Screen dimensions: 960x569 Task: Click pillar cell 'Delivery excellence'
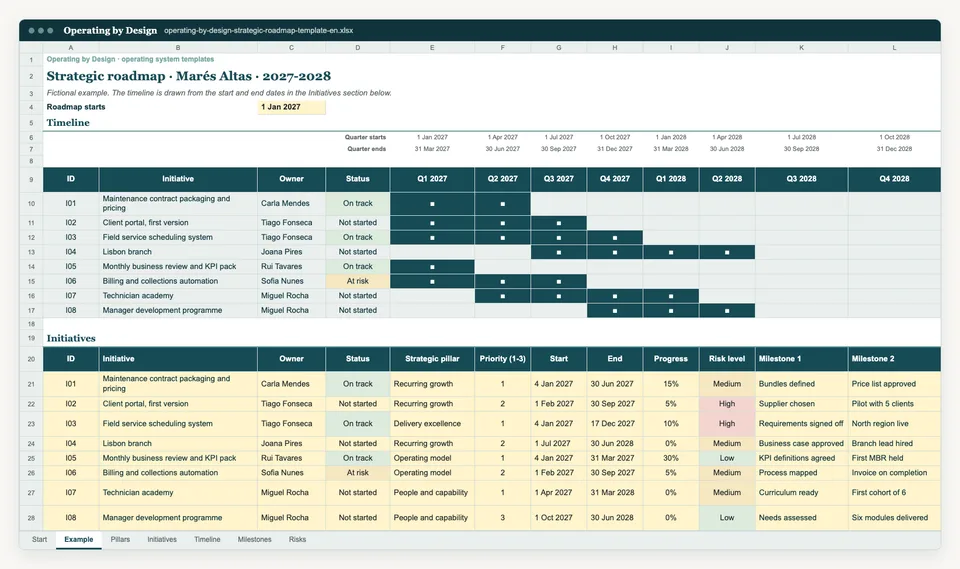tap(432, 424)
